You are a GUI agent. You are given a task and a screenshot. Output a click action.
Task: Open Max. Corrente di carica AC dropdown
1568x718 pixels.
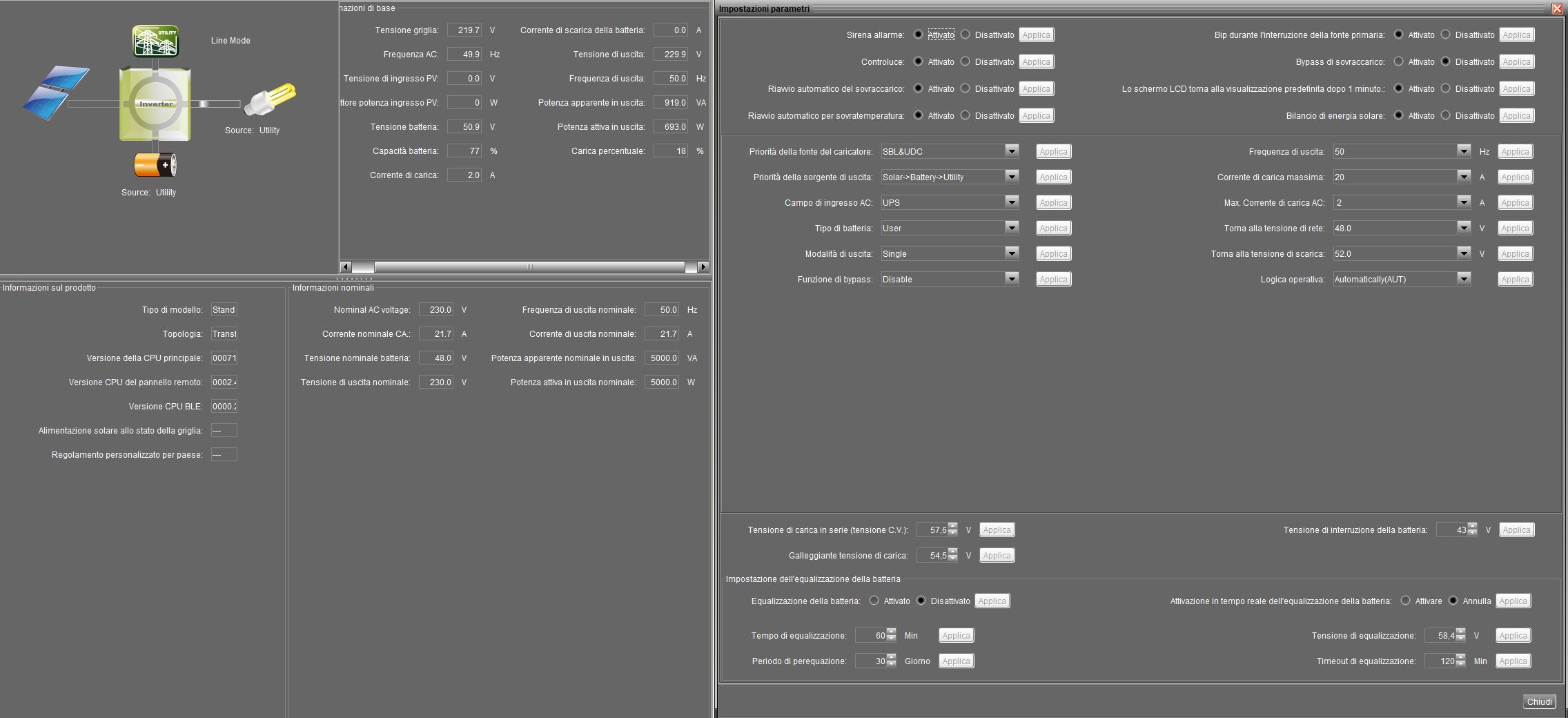pos(1464,202)
